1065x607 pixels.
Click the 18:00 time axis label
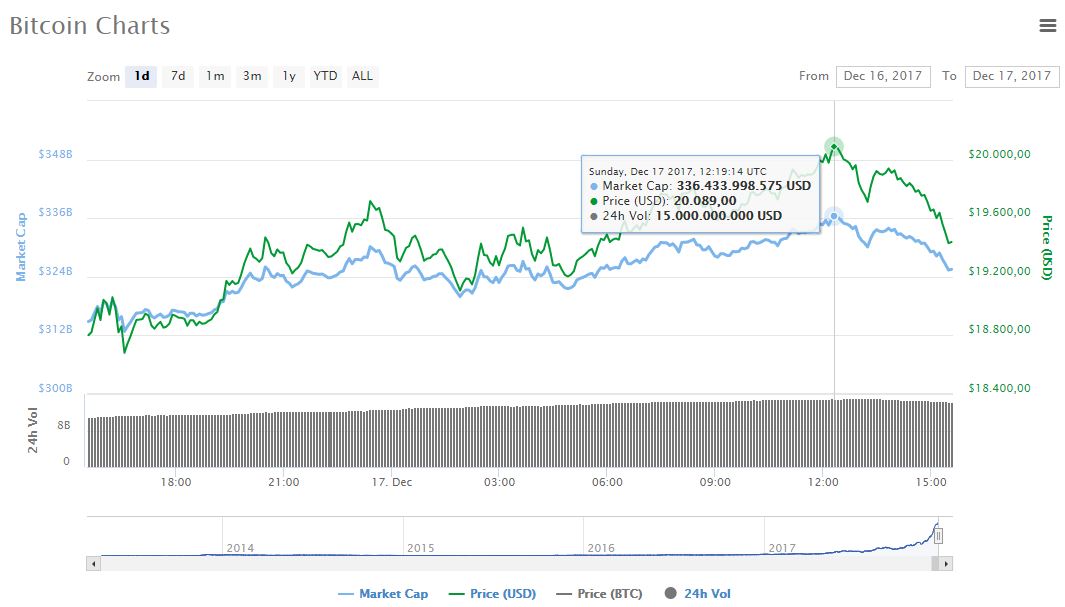(x=176, y=482)
